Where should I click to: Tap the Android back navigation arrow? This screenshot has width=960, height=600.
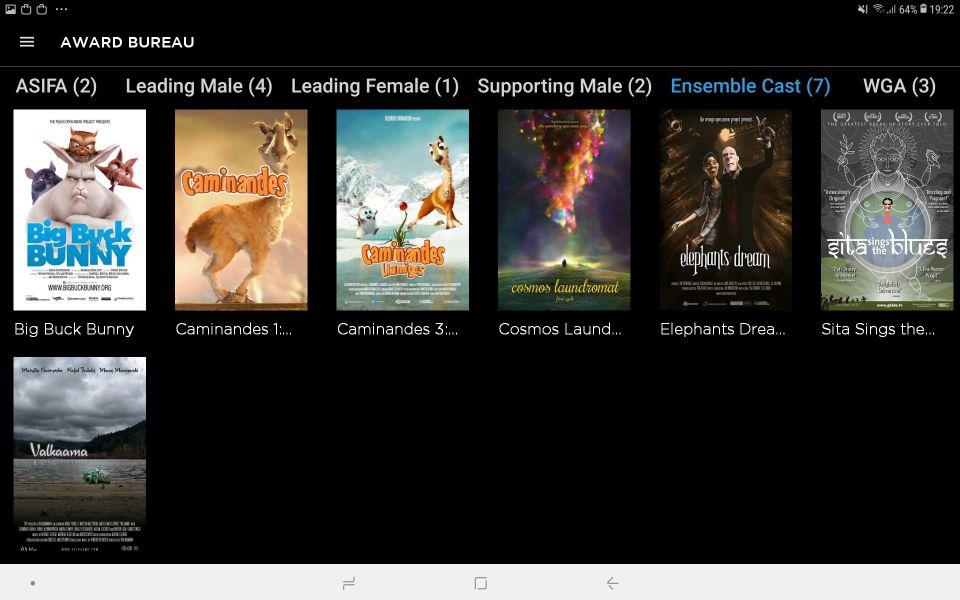[x=612, y=583]
